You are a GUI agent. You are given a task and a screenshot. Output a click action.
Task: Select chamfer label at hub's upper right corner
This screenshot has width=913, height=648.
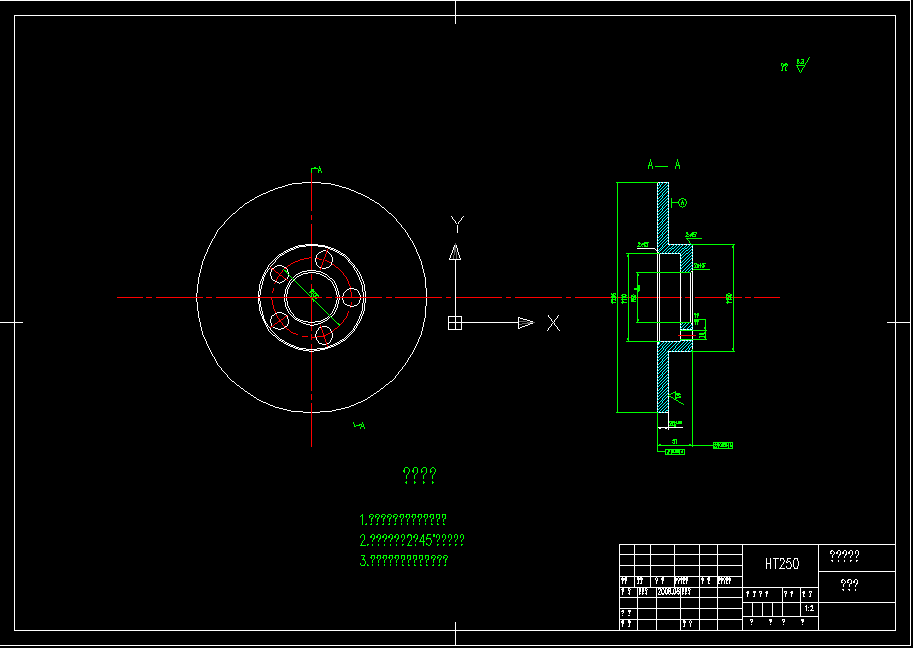pos(692,235)
